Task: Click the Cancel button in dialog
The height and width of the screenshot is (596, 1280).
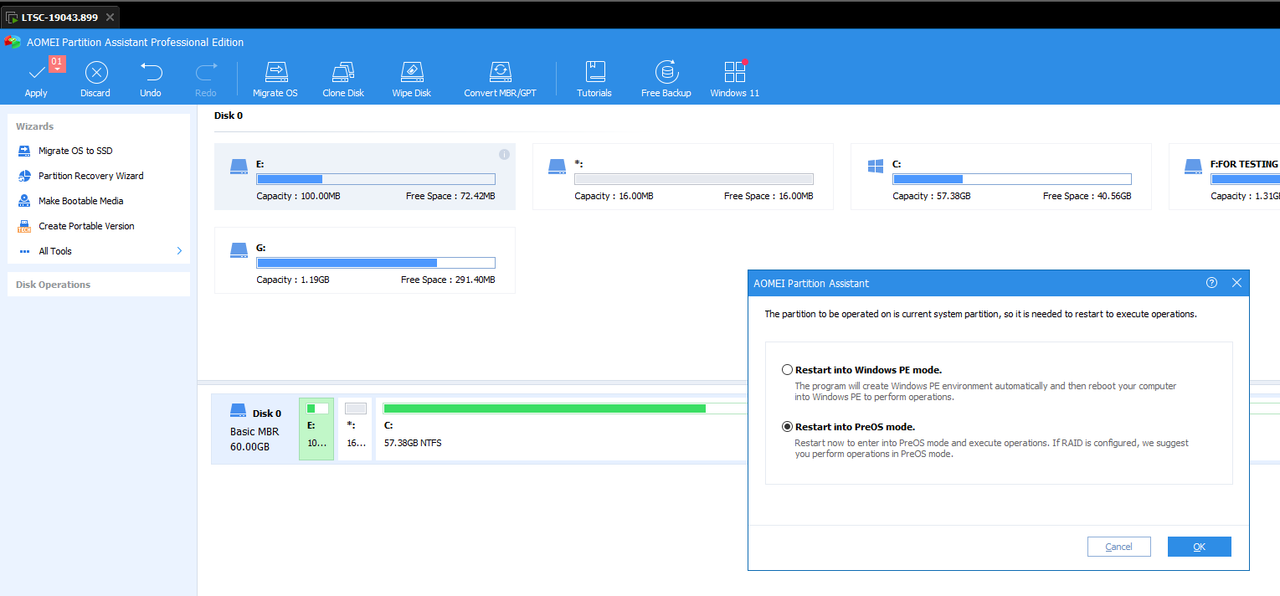Action: coord(1119,547)
